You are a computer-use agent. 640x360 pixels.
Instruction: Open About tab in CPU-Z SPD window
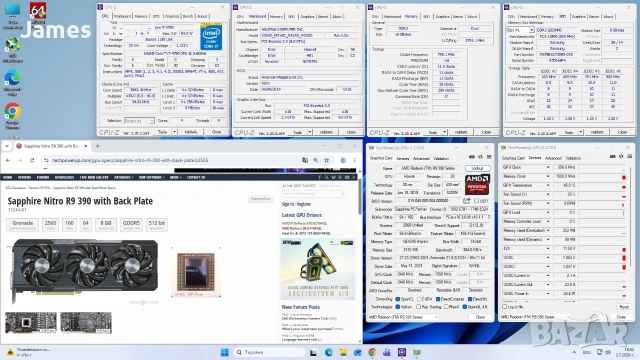608,17
